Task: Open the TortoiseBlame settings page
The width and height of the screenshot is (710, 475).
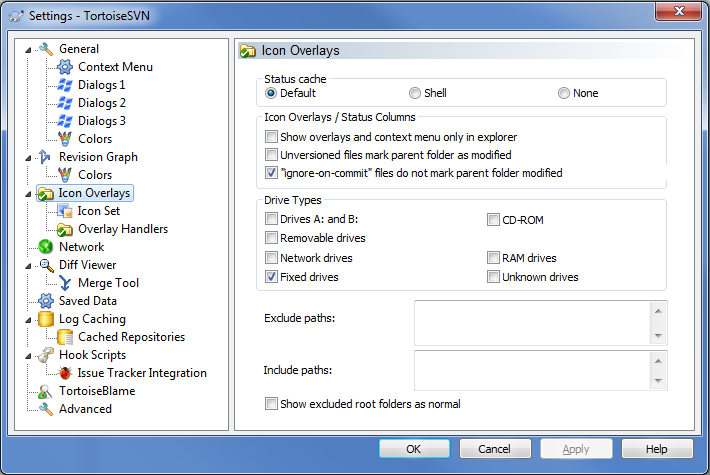Action: (97, 391)
